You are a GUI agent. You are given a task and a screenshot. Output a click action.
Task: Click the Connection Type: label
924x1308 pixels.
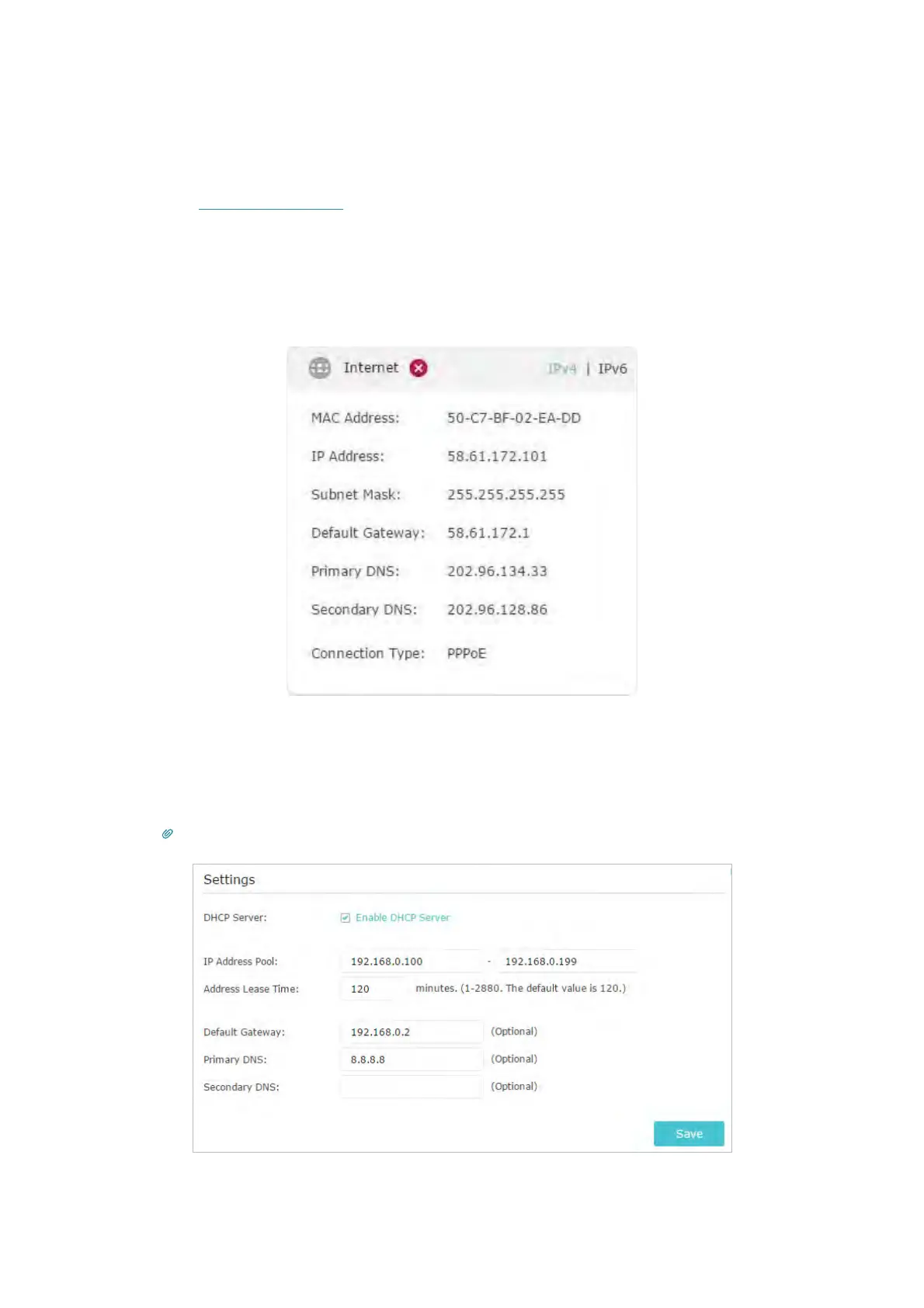pos(367,653)
